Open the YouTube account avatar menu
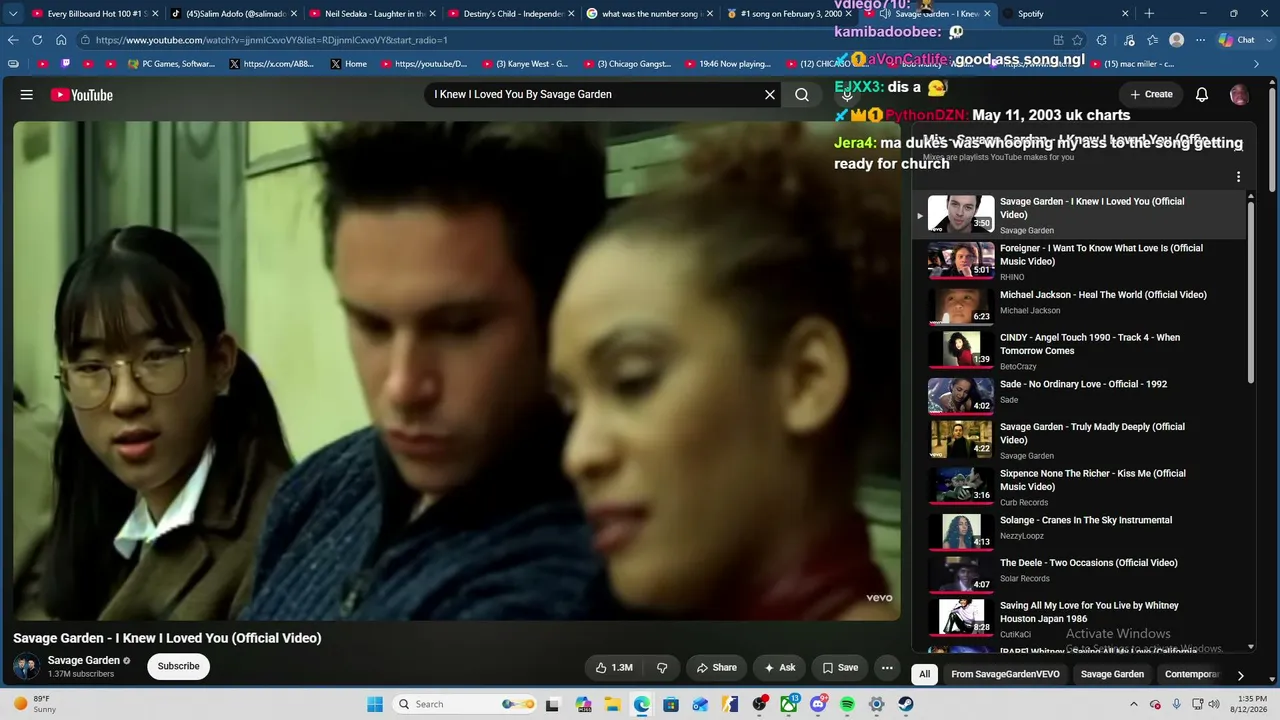Viewport: 1280px width, 720px height. pyautogui.click(x=1239, y=94)
